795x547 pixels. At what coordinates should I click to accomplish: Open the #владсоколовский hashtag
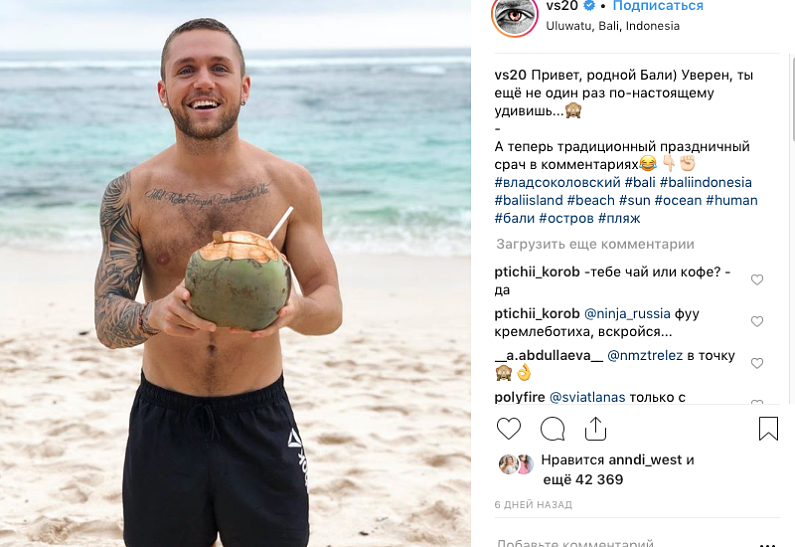click(x=557, y=183)
